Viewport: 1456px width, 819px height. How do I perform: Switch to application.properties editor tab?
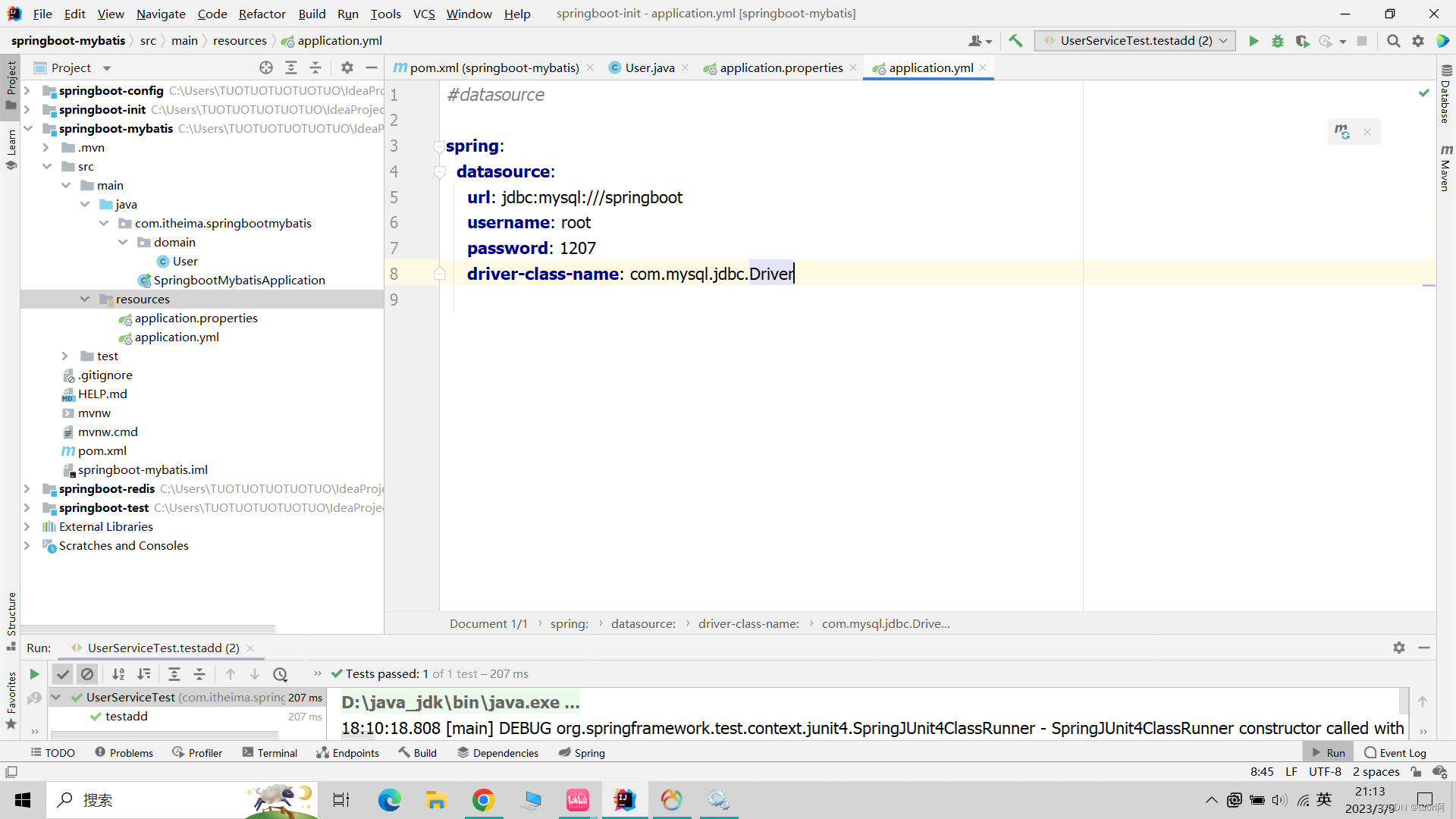pos(780,67)
